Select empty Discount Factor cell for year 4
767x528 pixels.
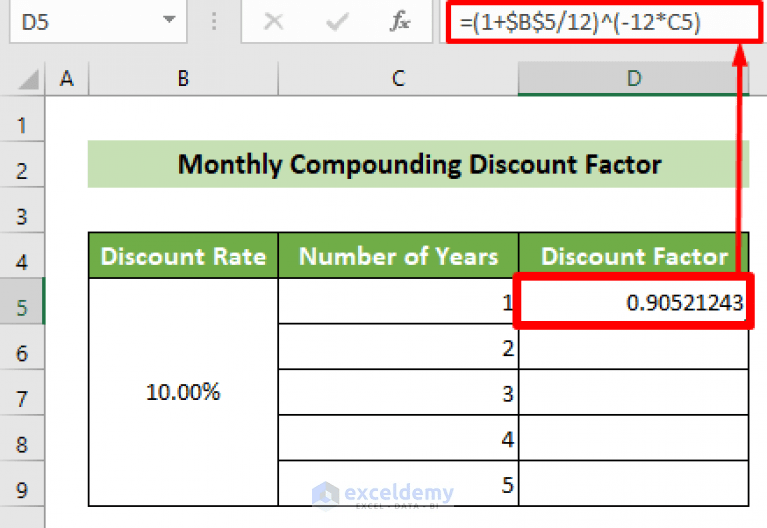(633, 437)
